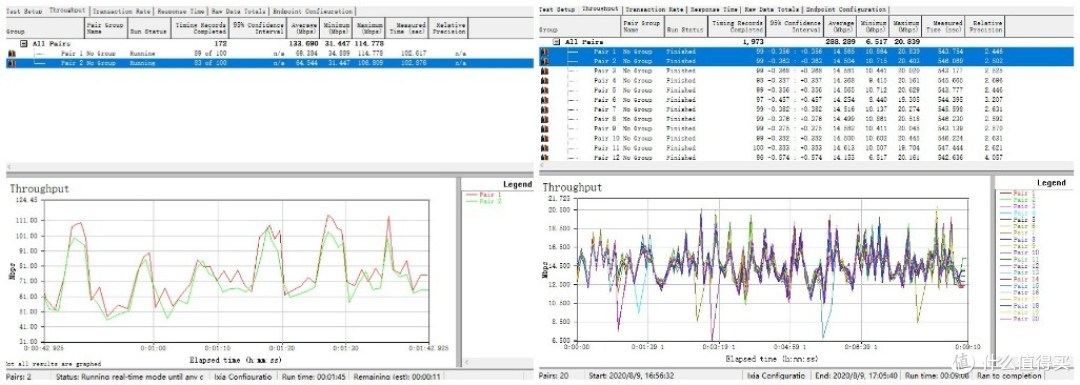This screenshot has height=385, width=1080.
Task: Click Pair 6 row icon in 20-pair window
Action: click(x=544, y=100)
